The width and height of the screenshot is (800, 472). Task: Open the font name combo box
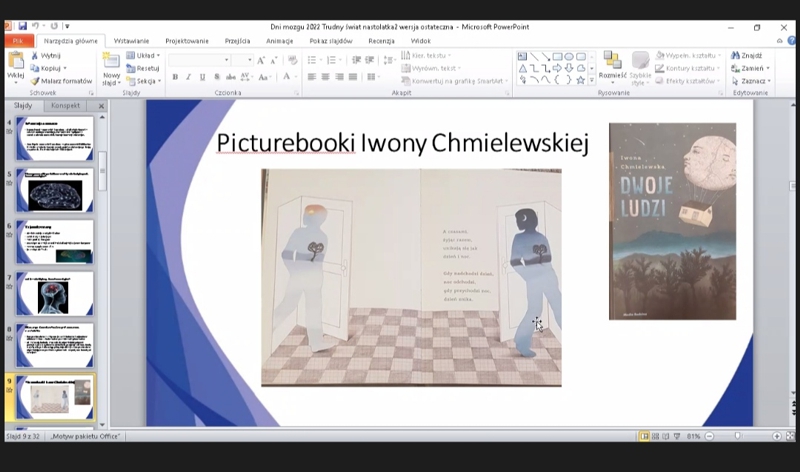(x=199, y=60)
